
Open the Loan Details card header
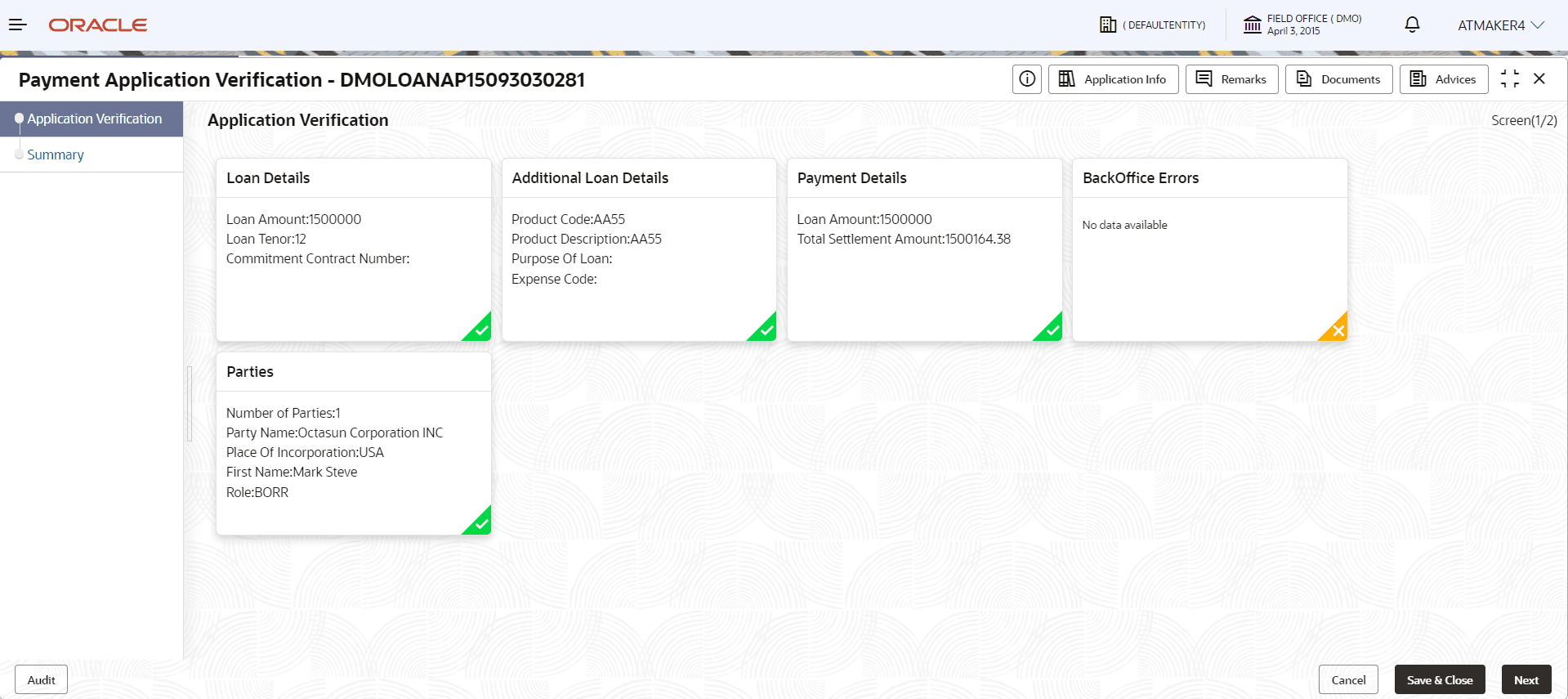coord(354,178)
